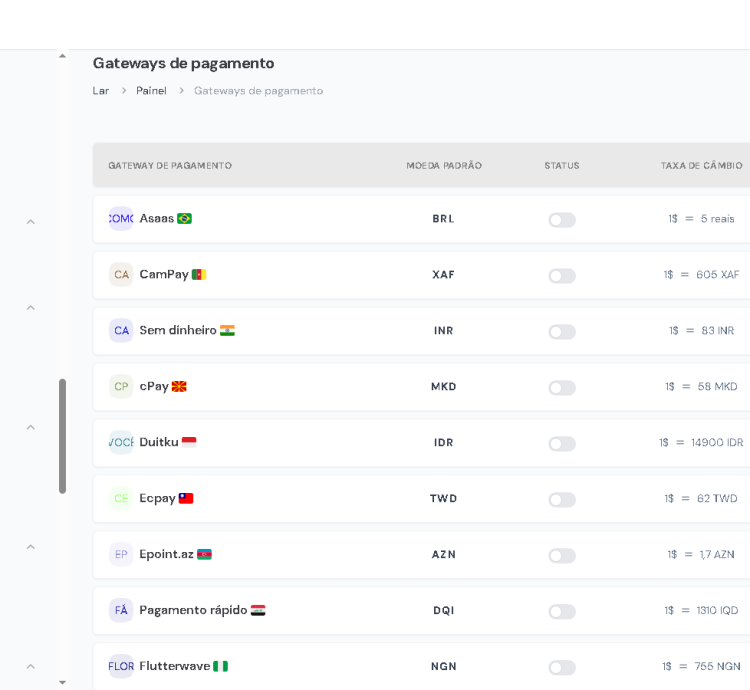Open the Flutterwave gateway name
This screenshot has height=690, width=750.
(x=175, y=666)
